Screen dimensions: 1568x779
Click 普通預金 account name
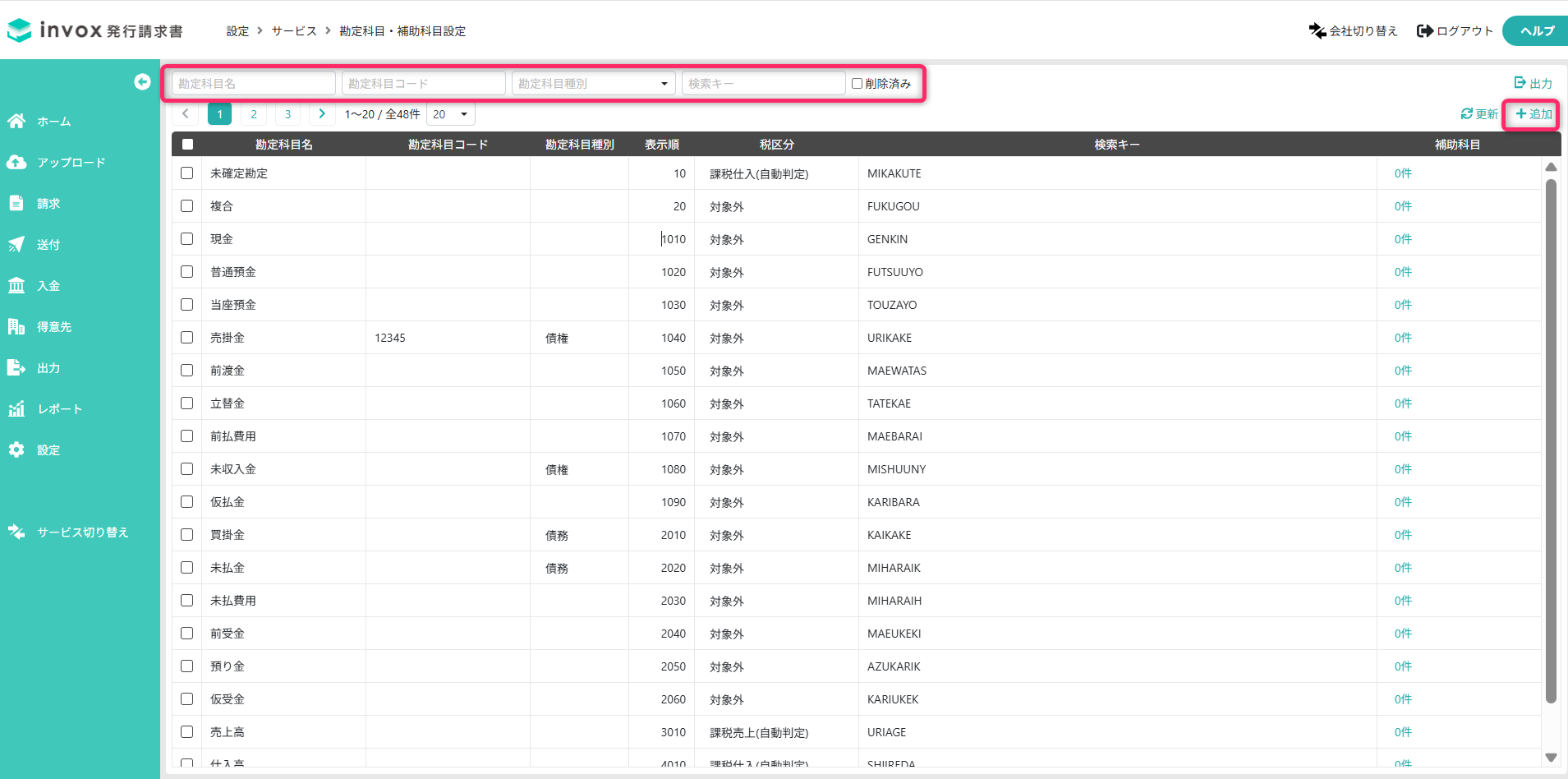[x=233, y=272]
